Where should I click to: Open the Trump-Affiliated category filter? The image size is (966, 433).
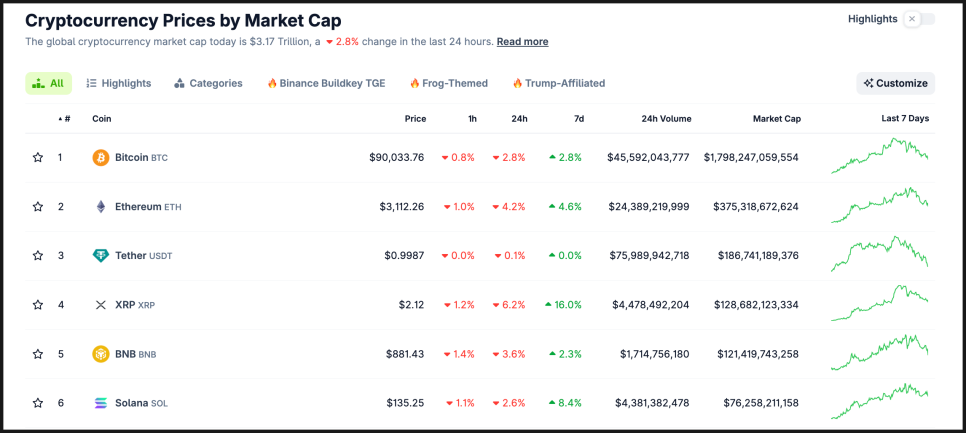pos(558,84)
